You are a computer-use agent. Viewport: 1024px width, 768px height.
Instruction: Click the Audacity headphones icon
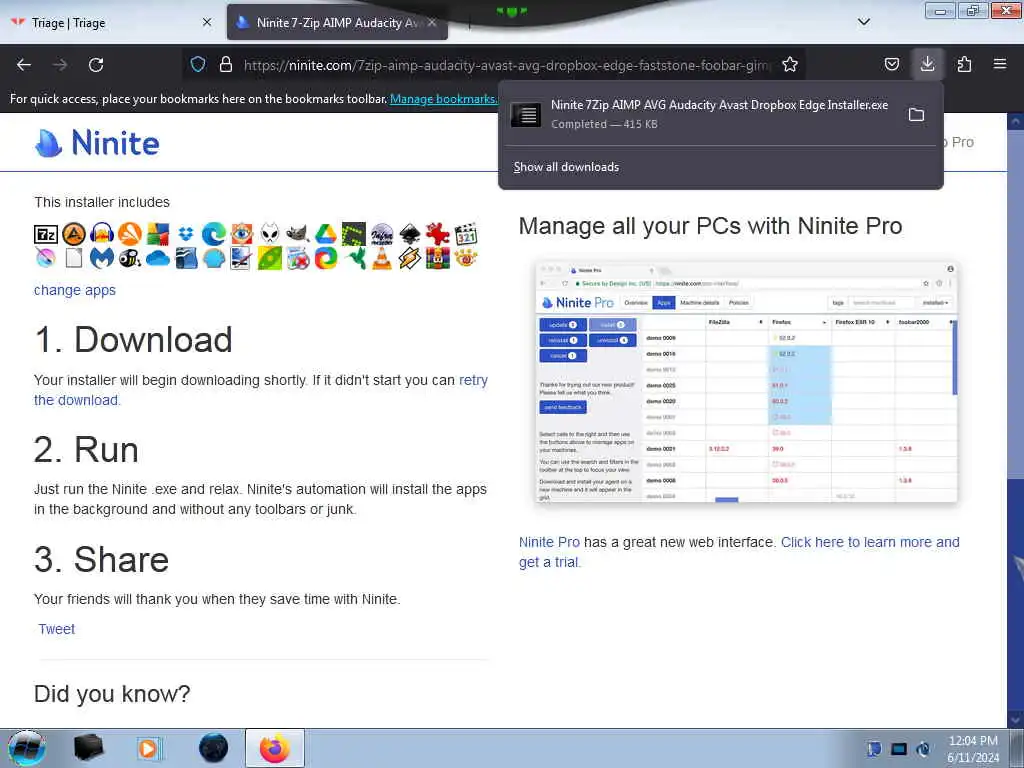[x=102, y=234]
